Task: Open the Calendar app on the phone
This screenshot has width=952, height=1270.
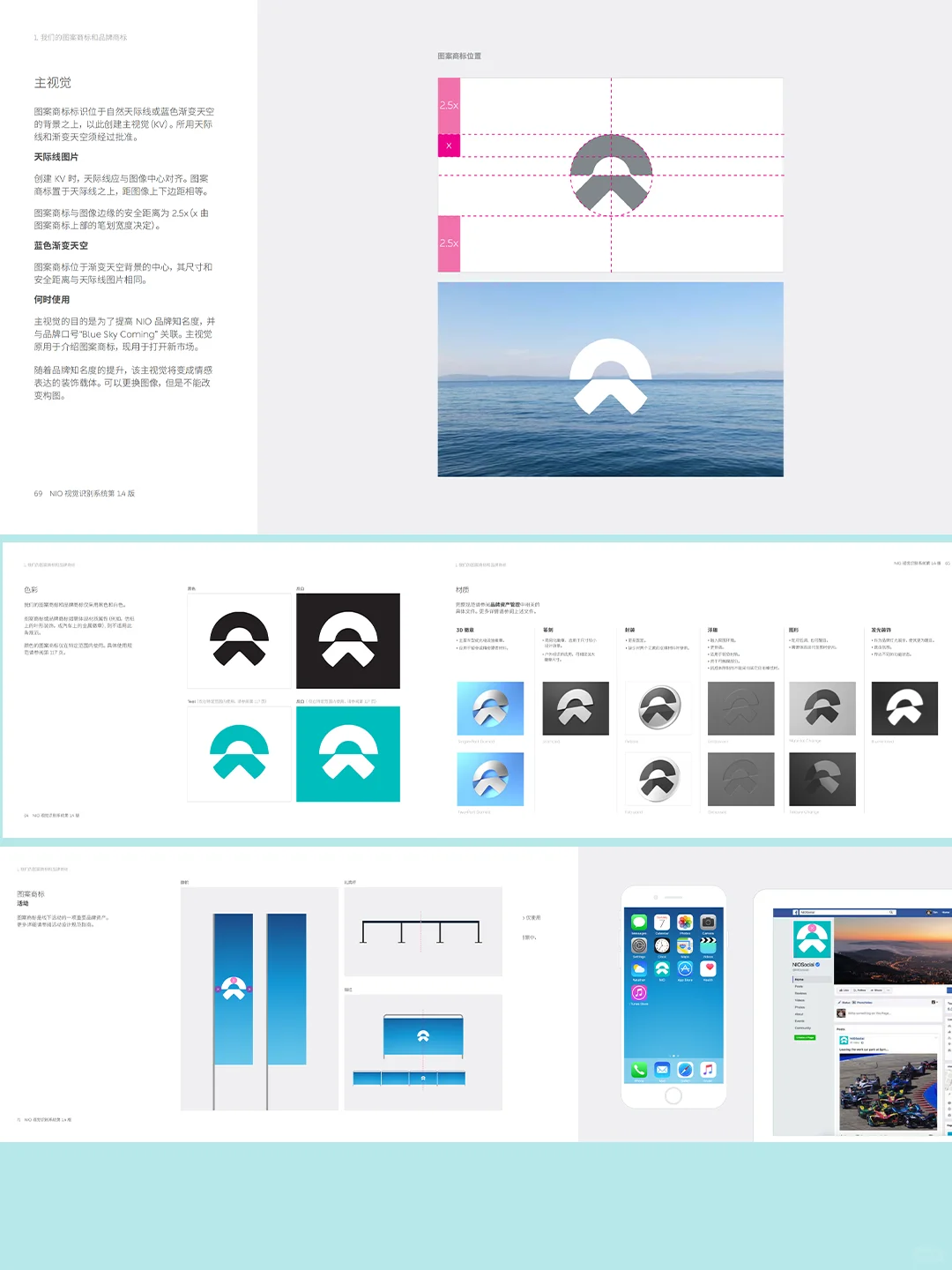Action: (x=662, y=922)
